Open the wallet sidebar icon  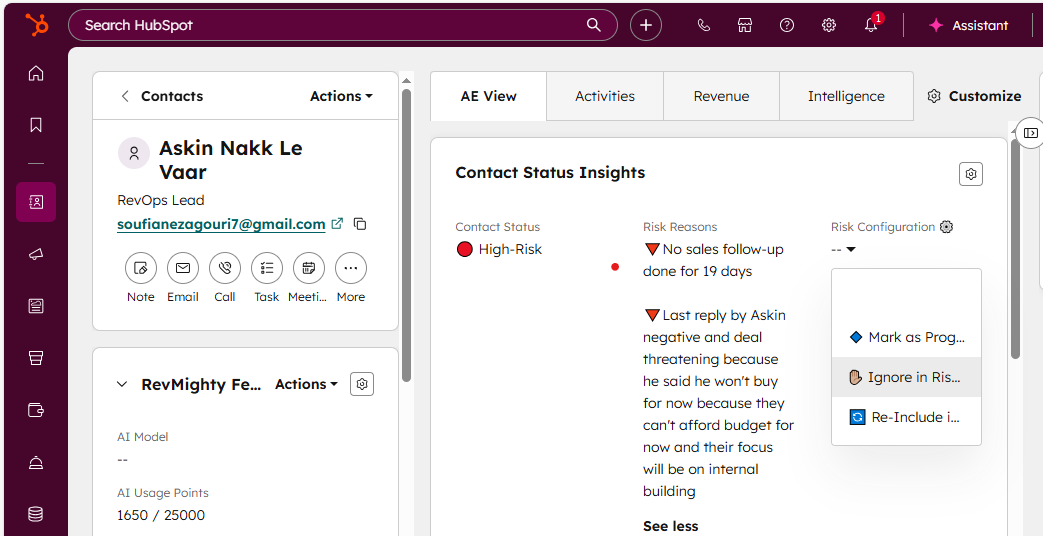(36, 410)
